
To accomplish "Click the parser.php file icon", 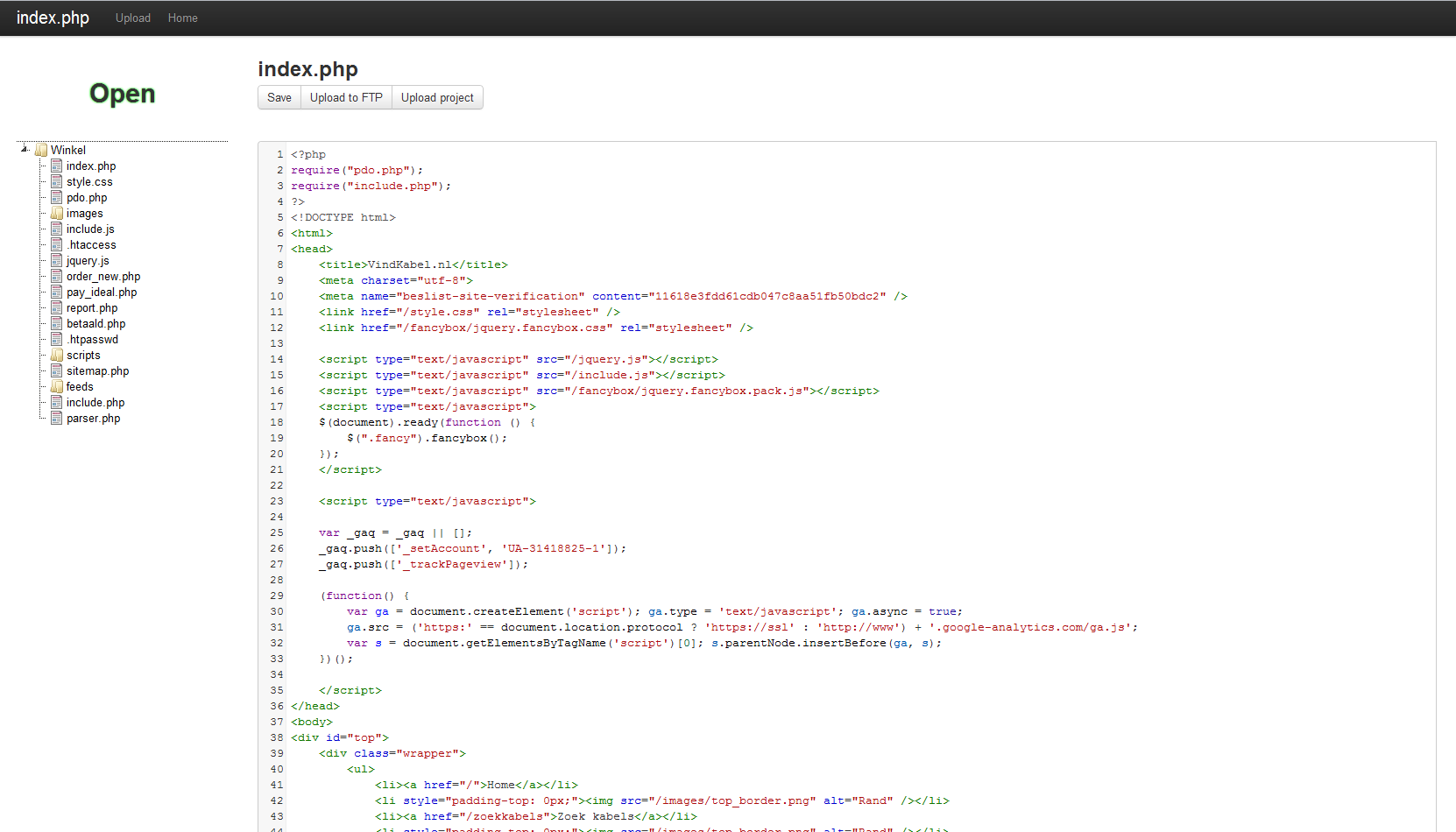I will 57,418.
